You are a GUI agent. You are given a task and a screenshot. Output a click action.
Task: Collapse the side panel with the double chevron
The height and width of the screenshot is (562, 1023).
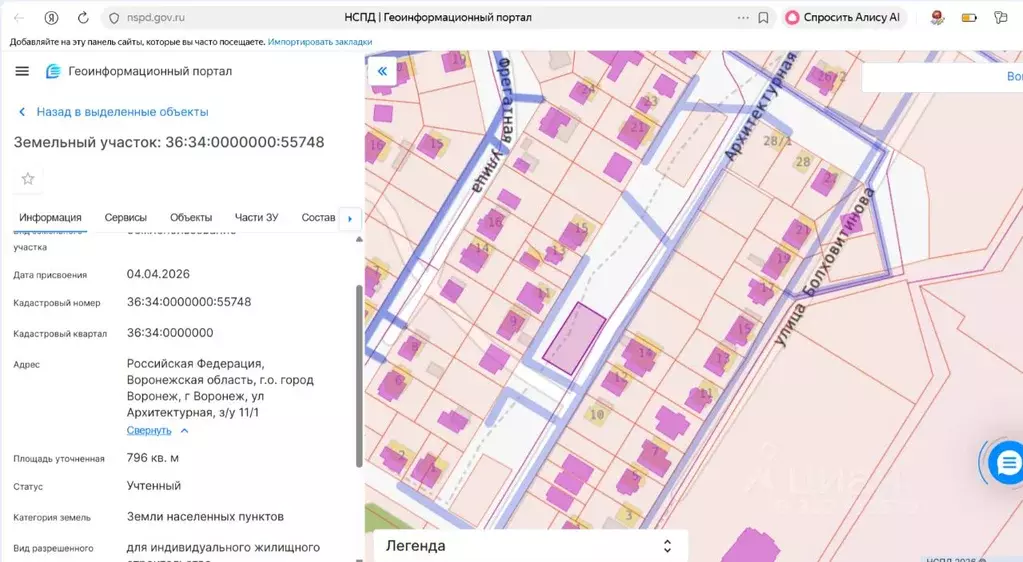pos(382,71)
